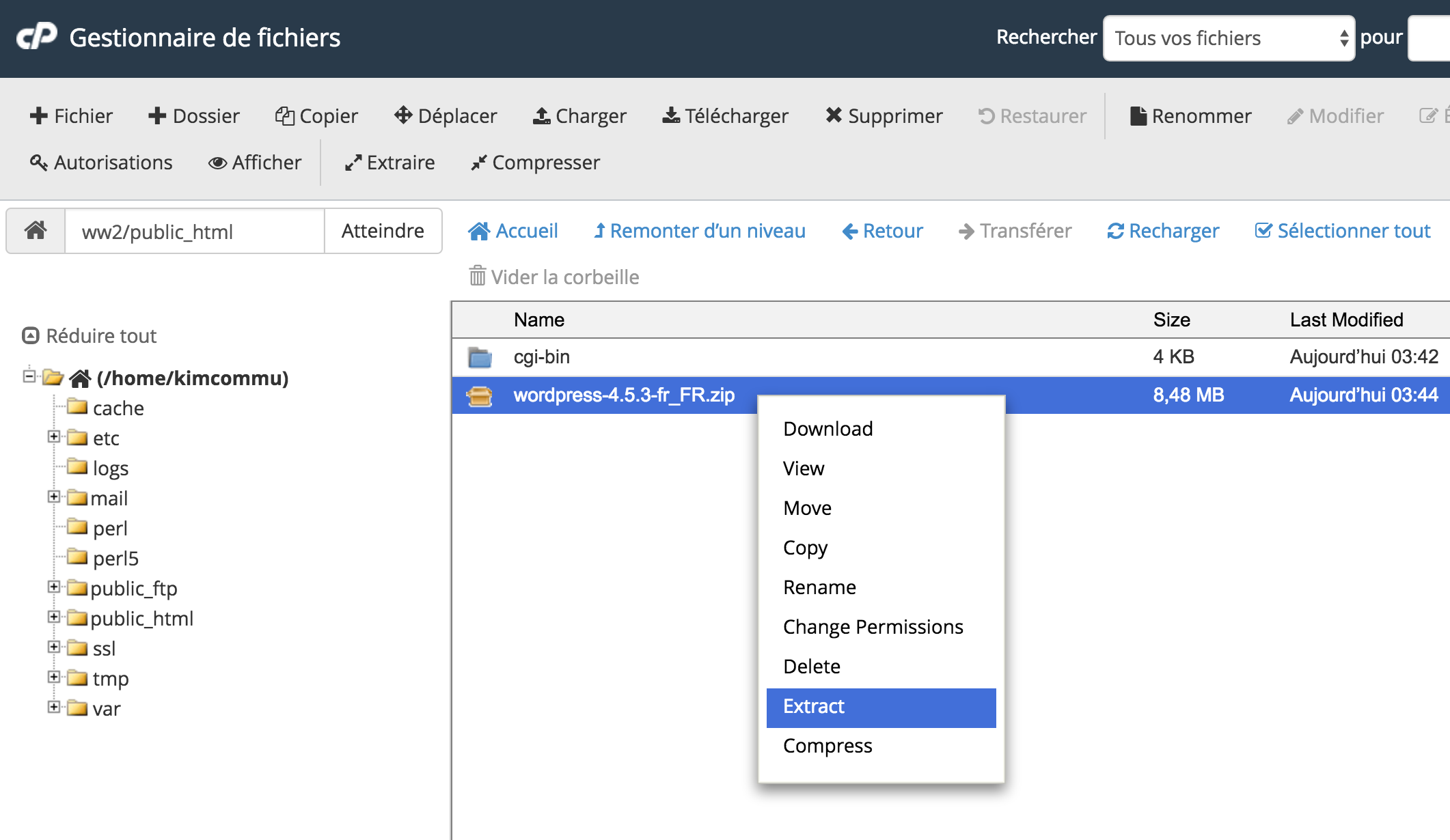Screen dimensions: 1450x840
Task: Expand the public_html tree folder
Action: [x=54, y=617]
